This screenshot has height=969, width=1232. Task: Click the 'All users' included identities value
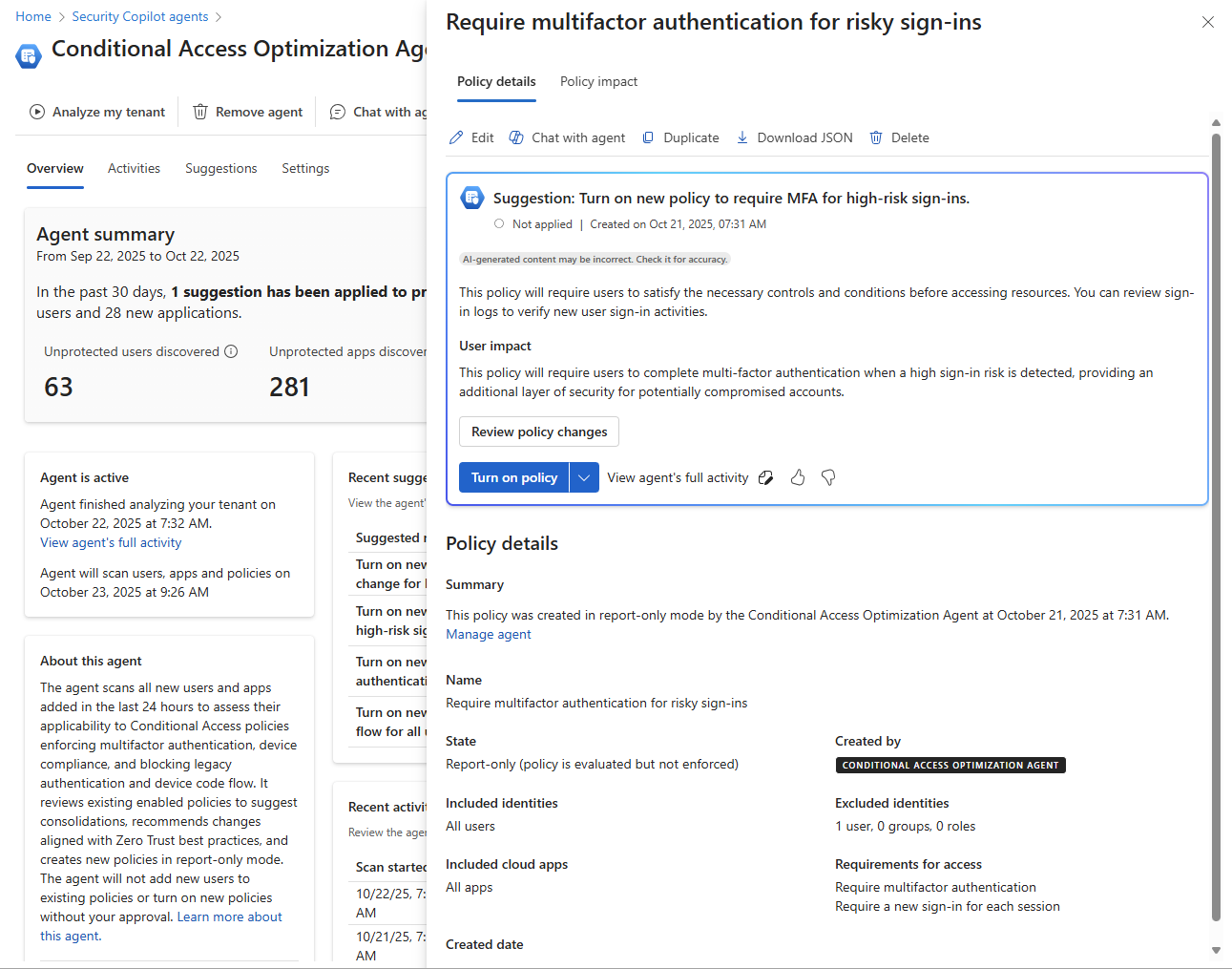tap(470, 826)
